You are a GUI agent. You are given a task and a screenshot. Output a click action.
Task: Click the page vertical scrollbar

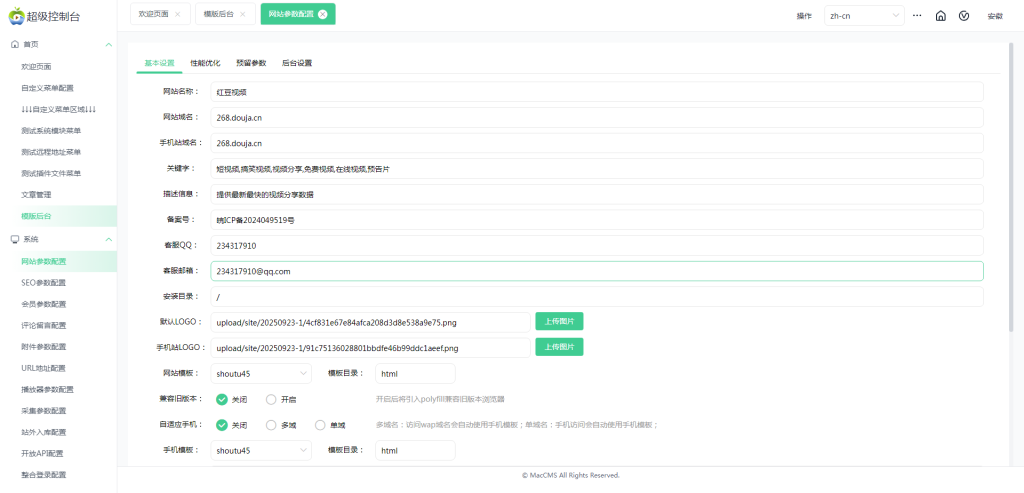[1011, 200]
